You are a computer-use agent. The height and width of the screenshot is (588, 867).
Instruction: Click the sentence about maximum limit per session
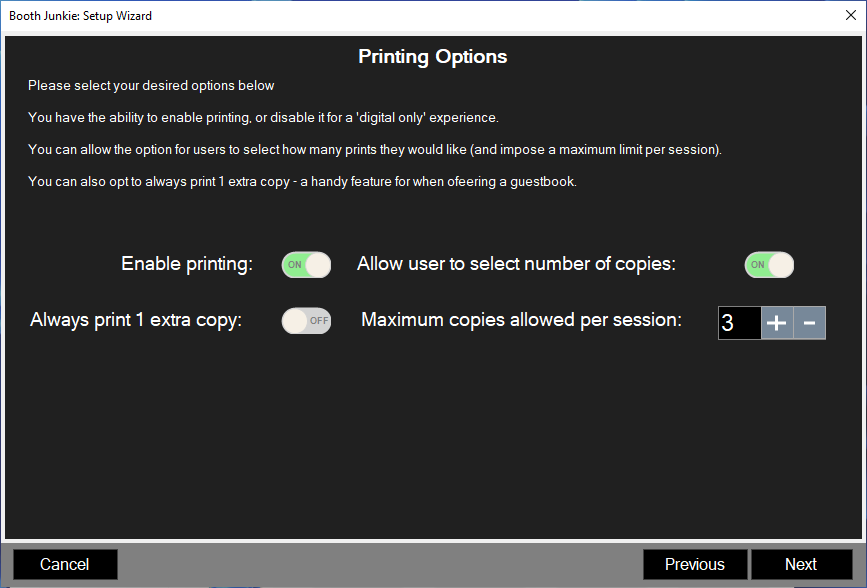point(375,150)
